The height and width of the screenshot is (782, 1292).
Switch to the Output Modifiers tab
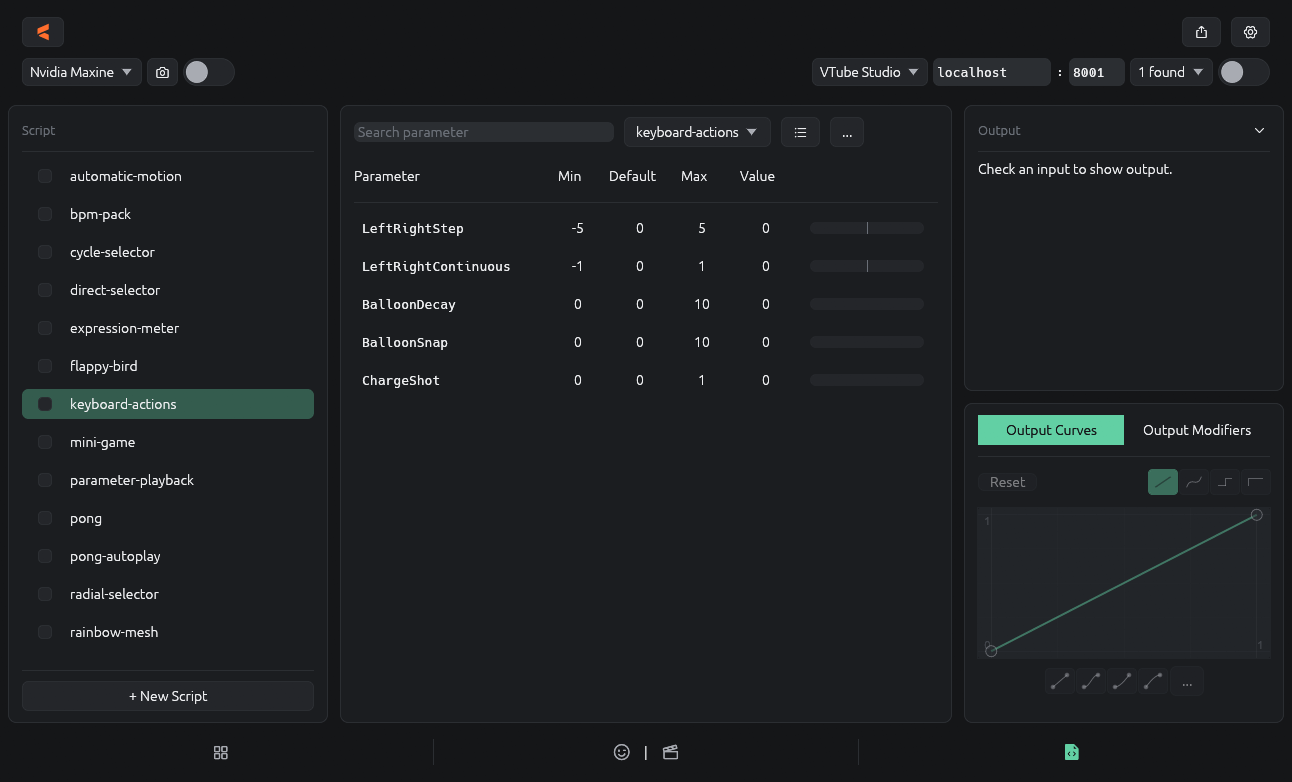(x=1197, y=430)
